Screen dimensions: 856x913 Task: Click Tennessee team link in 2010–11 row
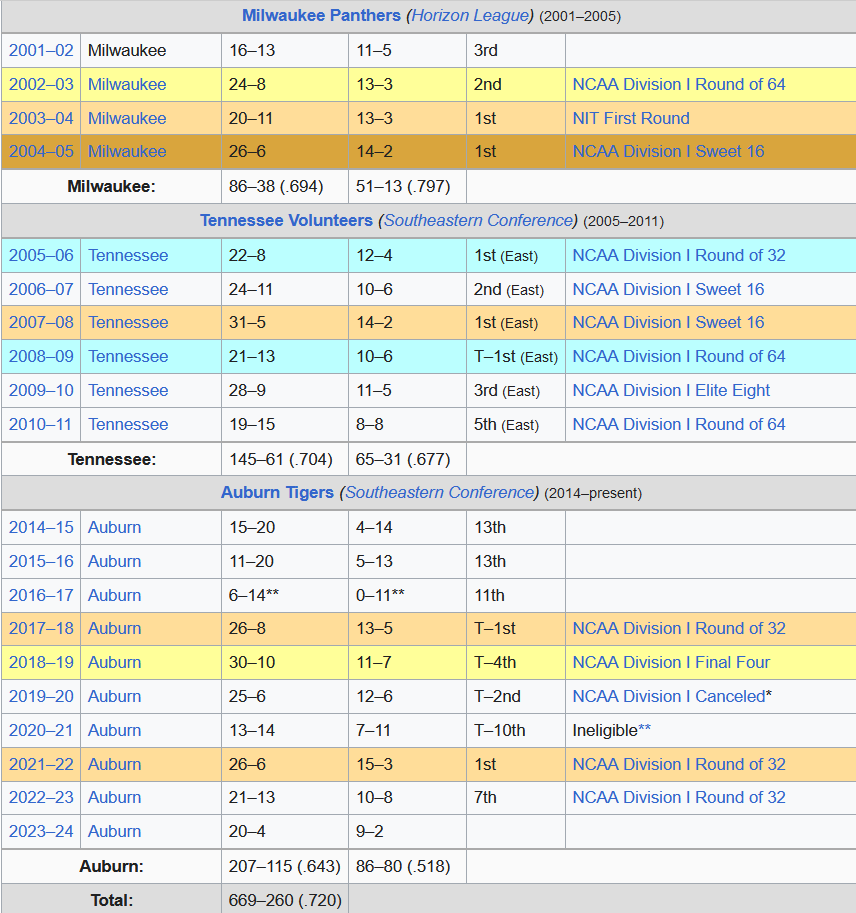click(x=128, y=424)
